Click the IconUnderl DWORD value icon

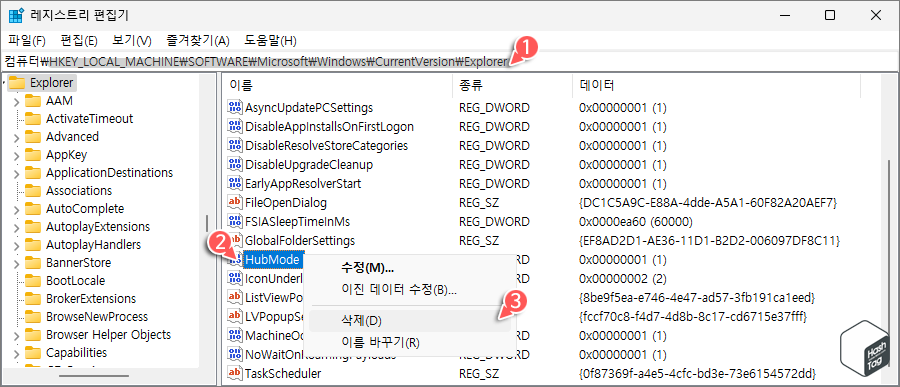pos(235,278)
